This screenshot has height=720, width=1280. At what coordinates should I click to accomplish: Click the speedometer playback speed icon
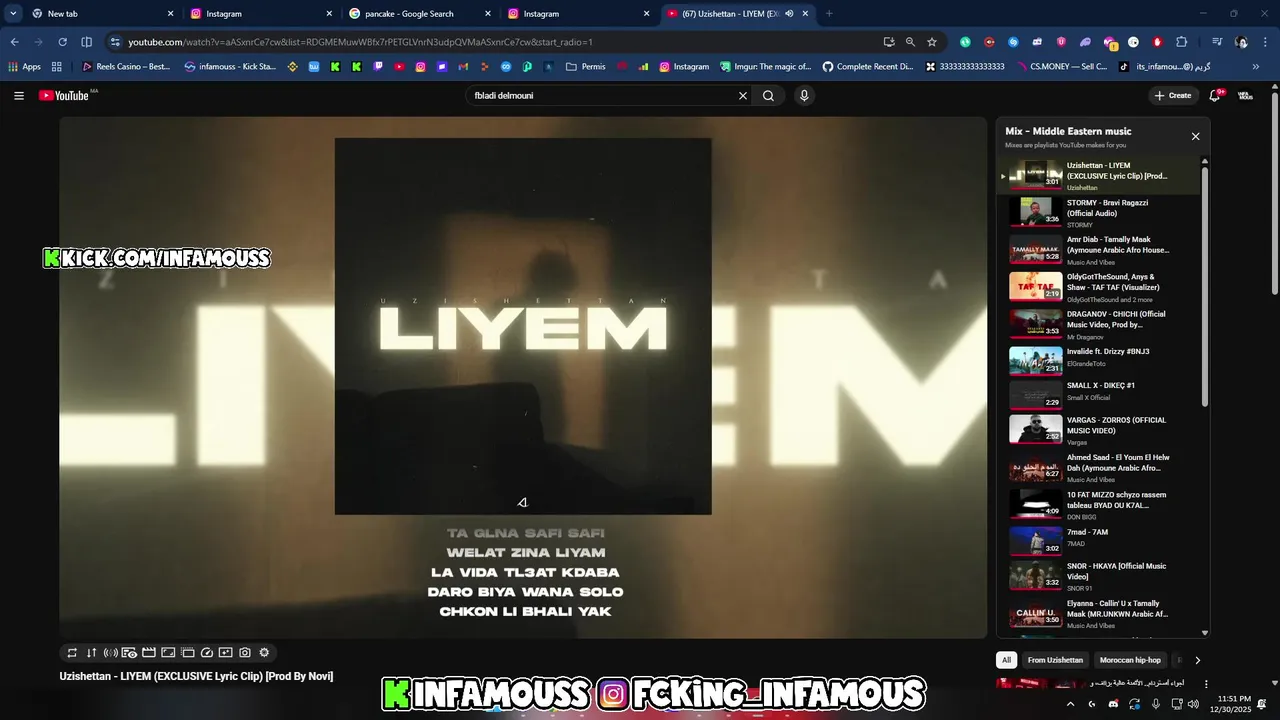coord(207,652)
